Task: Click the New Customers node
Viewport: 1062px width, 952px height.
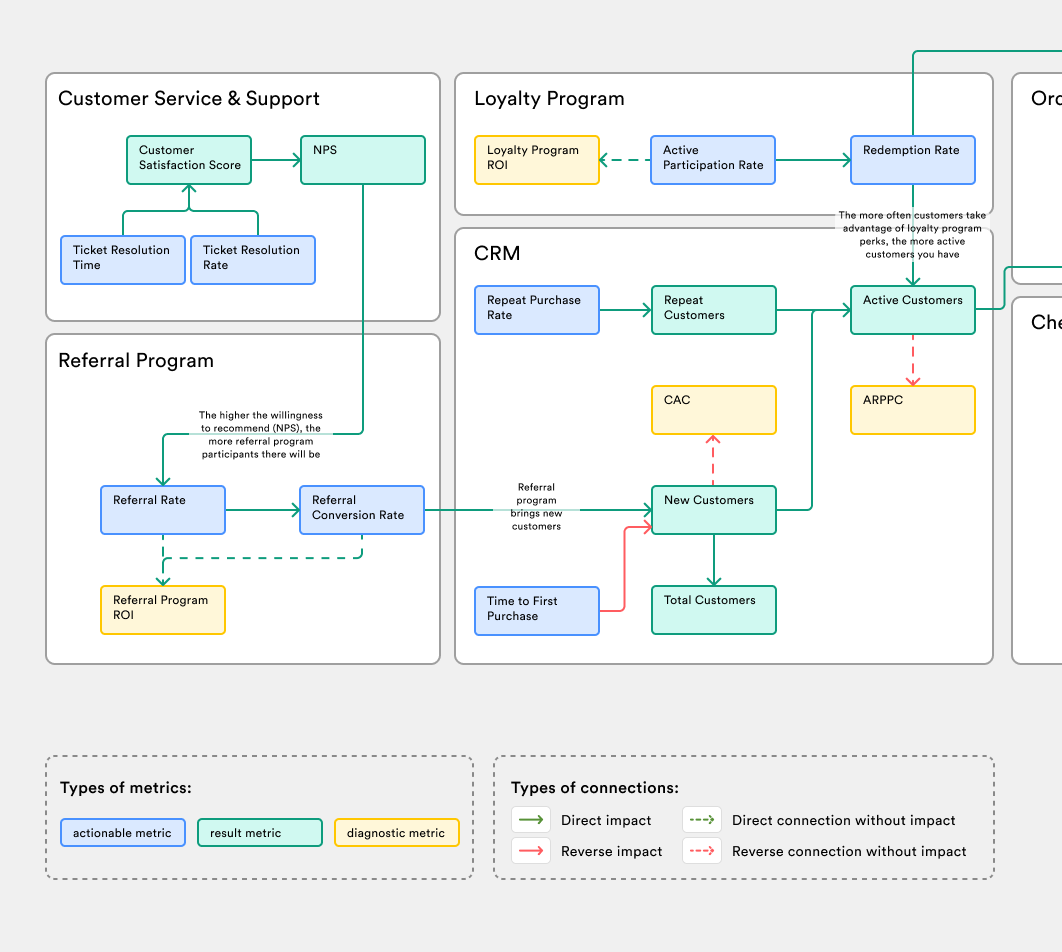Action: click(x=714, y=510)
